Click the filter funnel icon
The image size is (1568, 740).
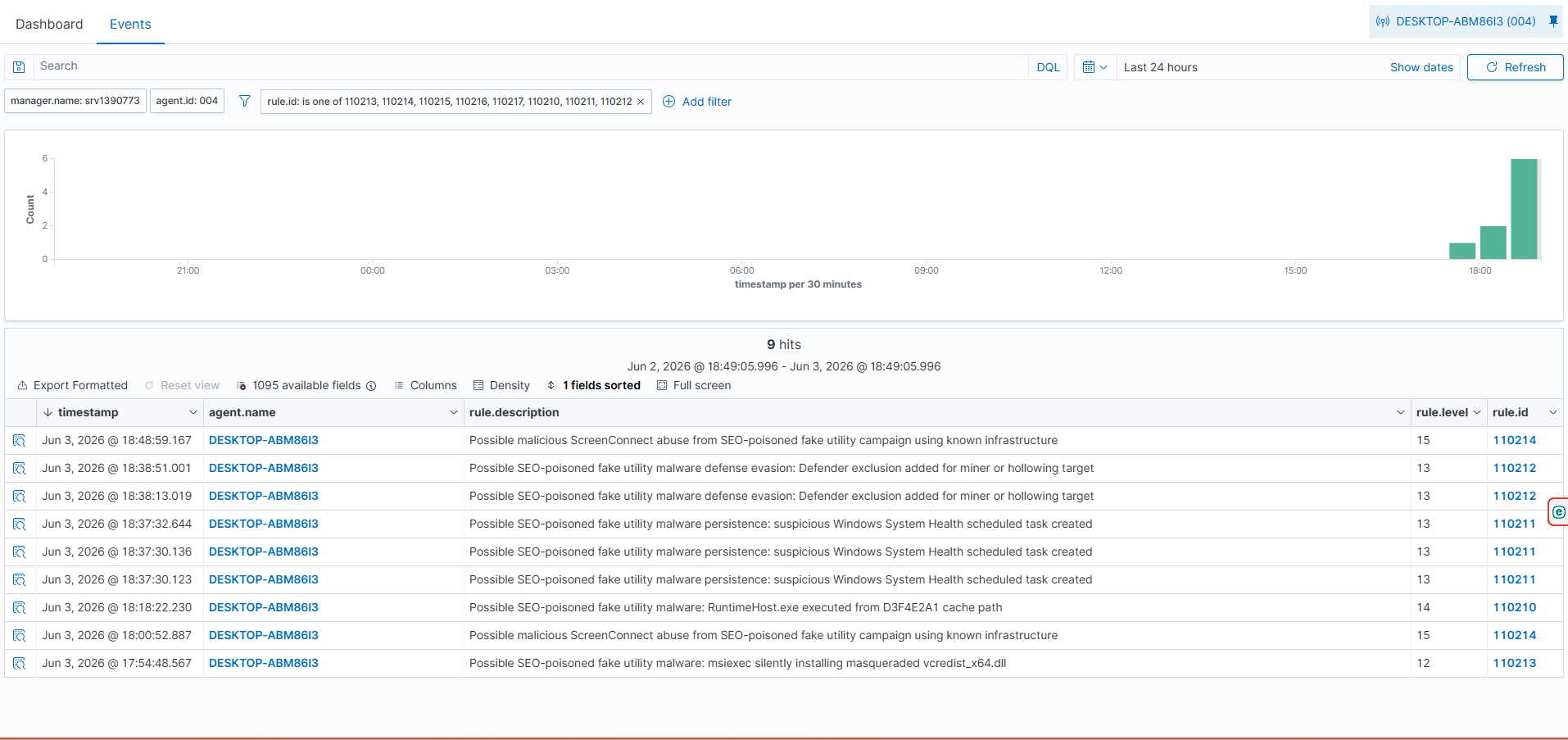[244, 101]
